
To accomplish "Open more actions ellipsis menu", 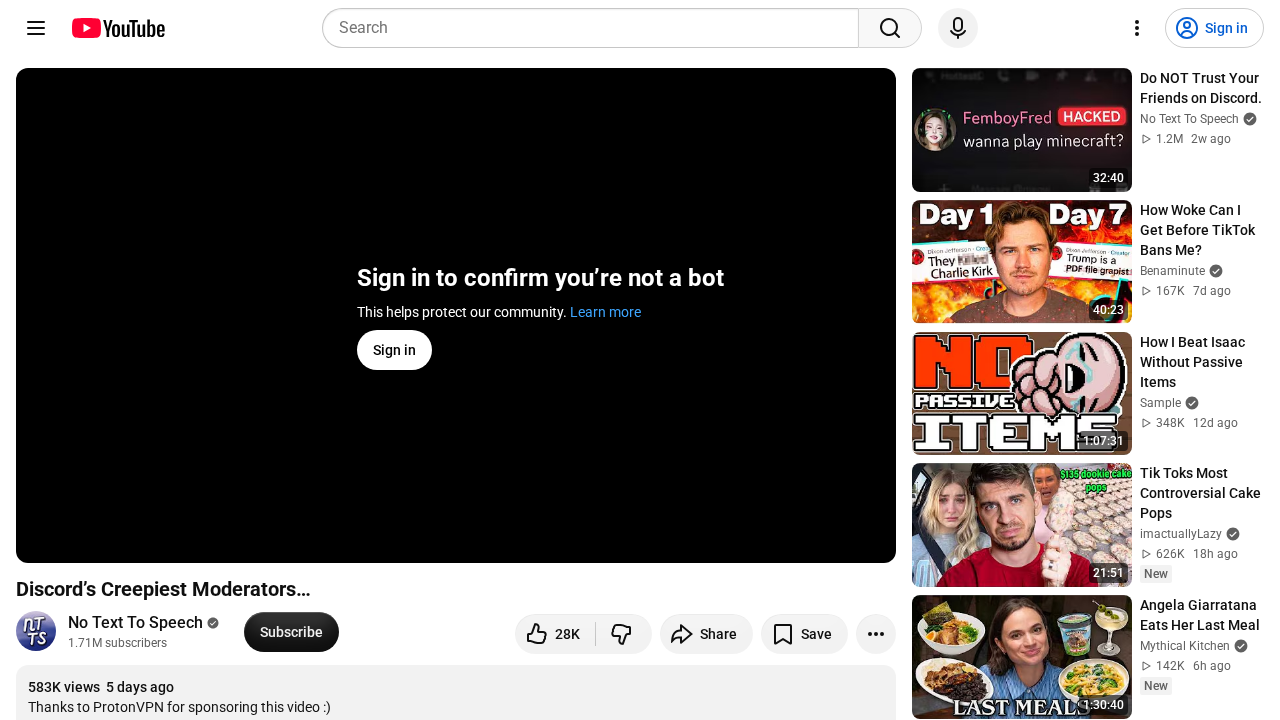I will (x=876, y=634).
